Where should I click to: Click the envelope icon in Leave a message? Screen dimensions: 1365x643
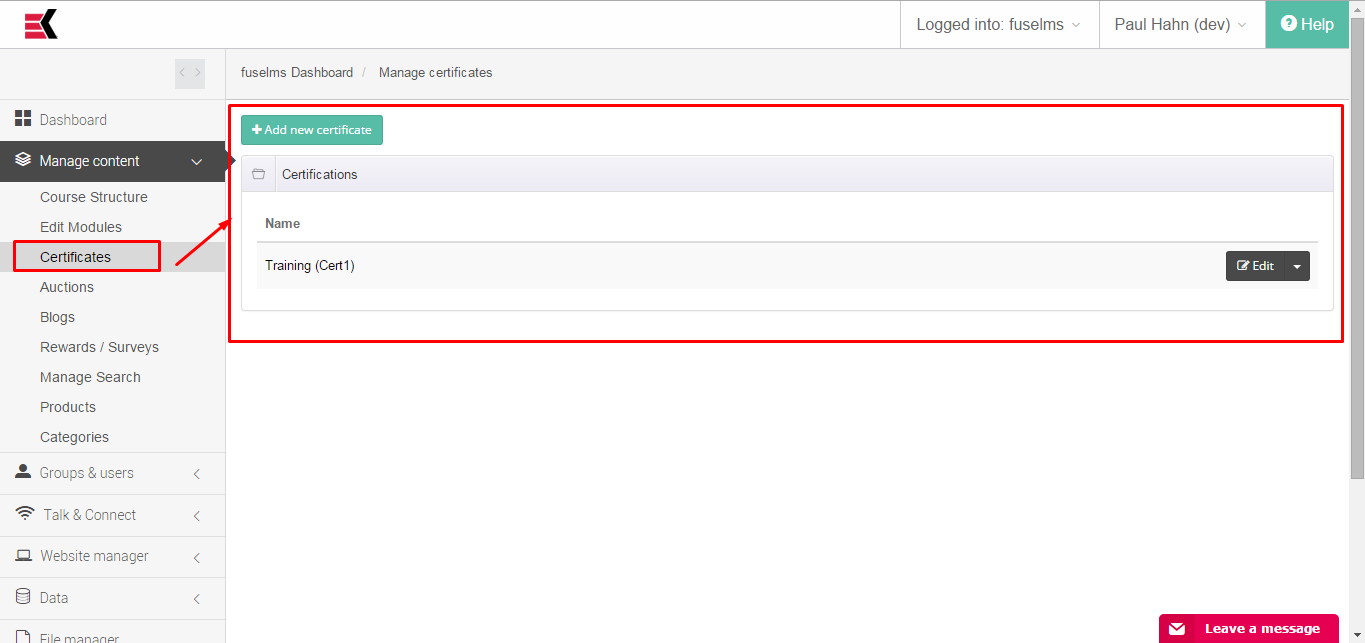[x=1177, y=629]
